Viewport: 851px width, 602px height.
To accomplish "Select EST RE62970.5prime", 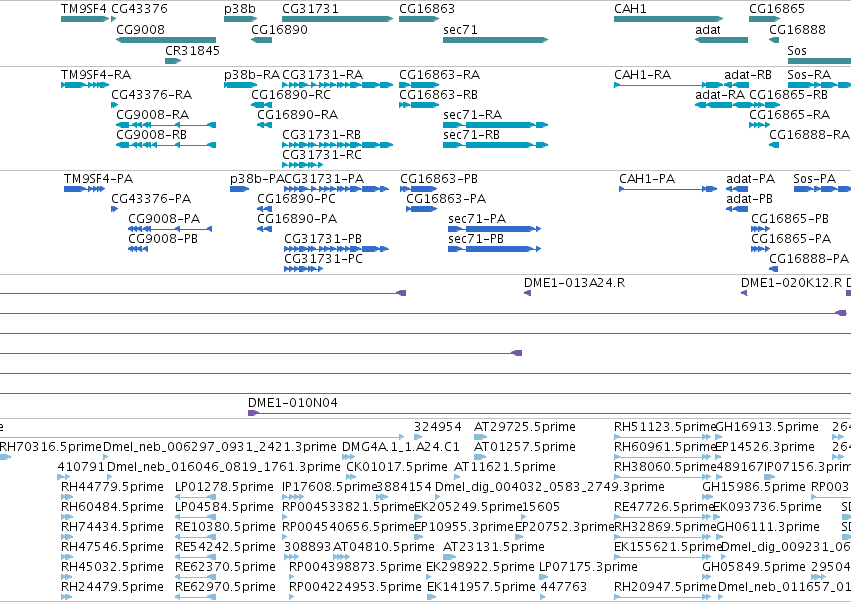I will (x=195, y=597).
